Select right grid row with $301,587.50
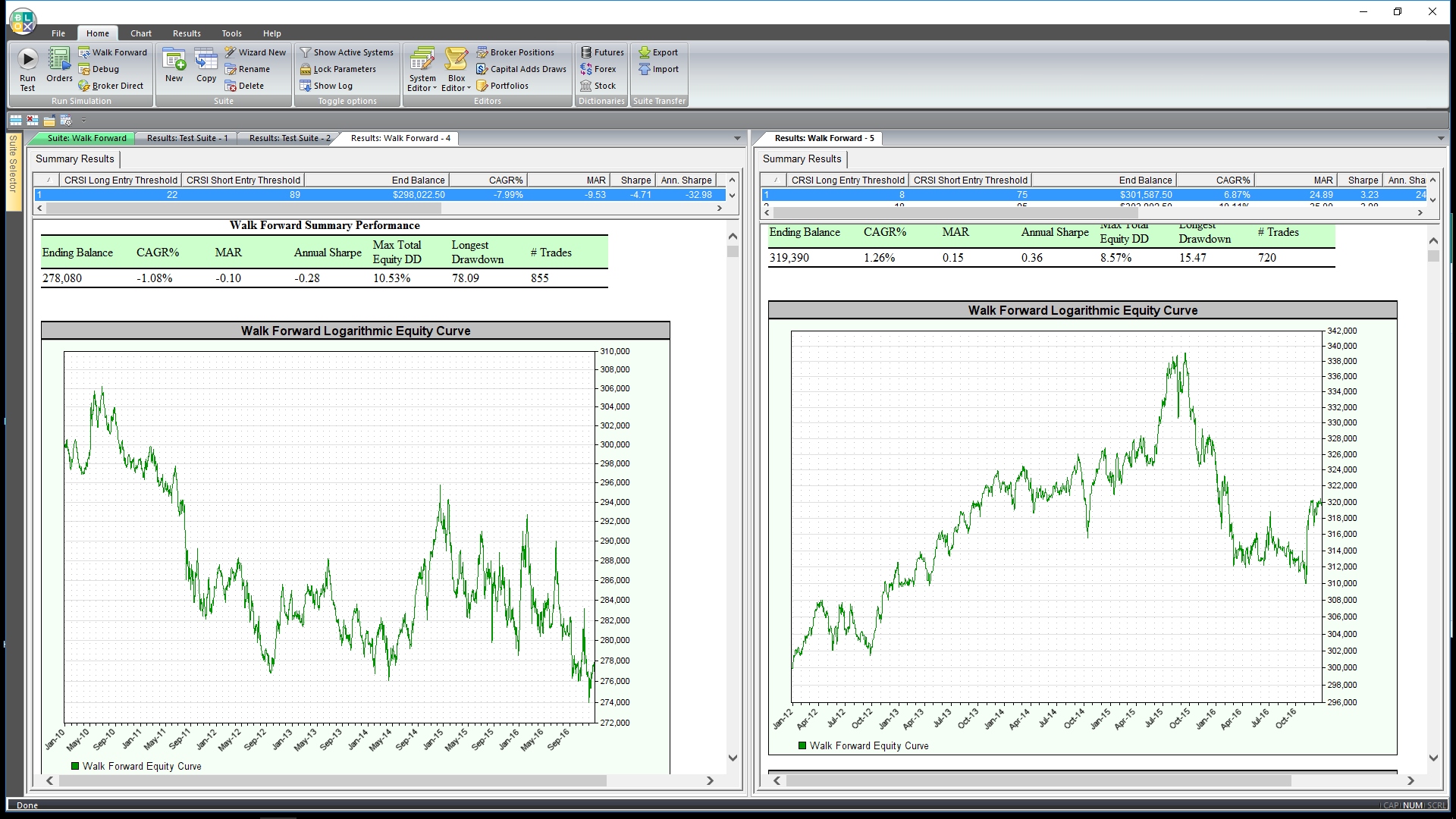Screen dimensions: 1456x819 coord(1094,195)
